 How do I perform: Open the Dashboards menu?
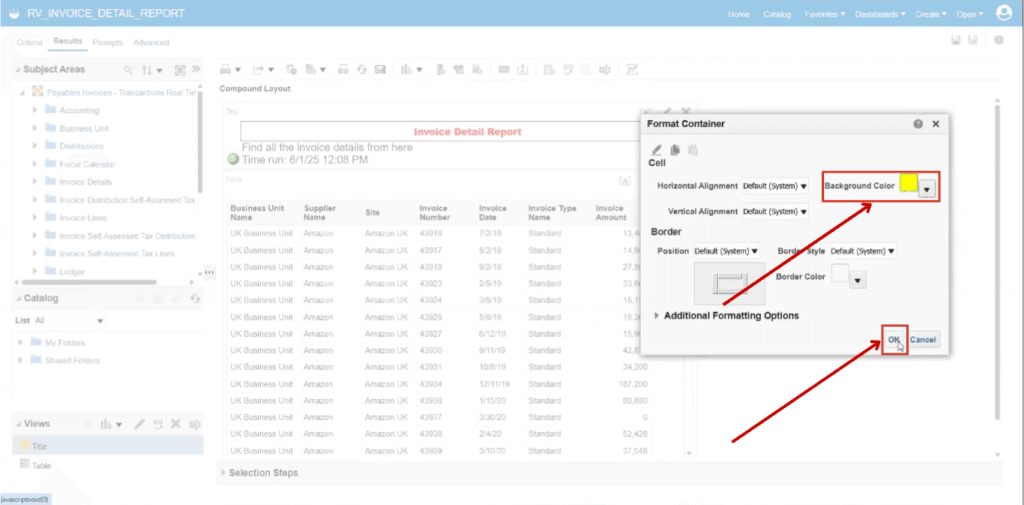point(880,14)
